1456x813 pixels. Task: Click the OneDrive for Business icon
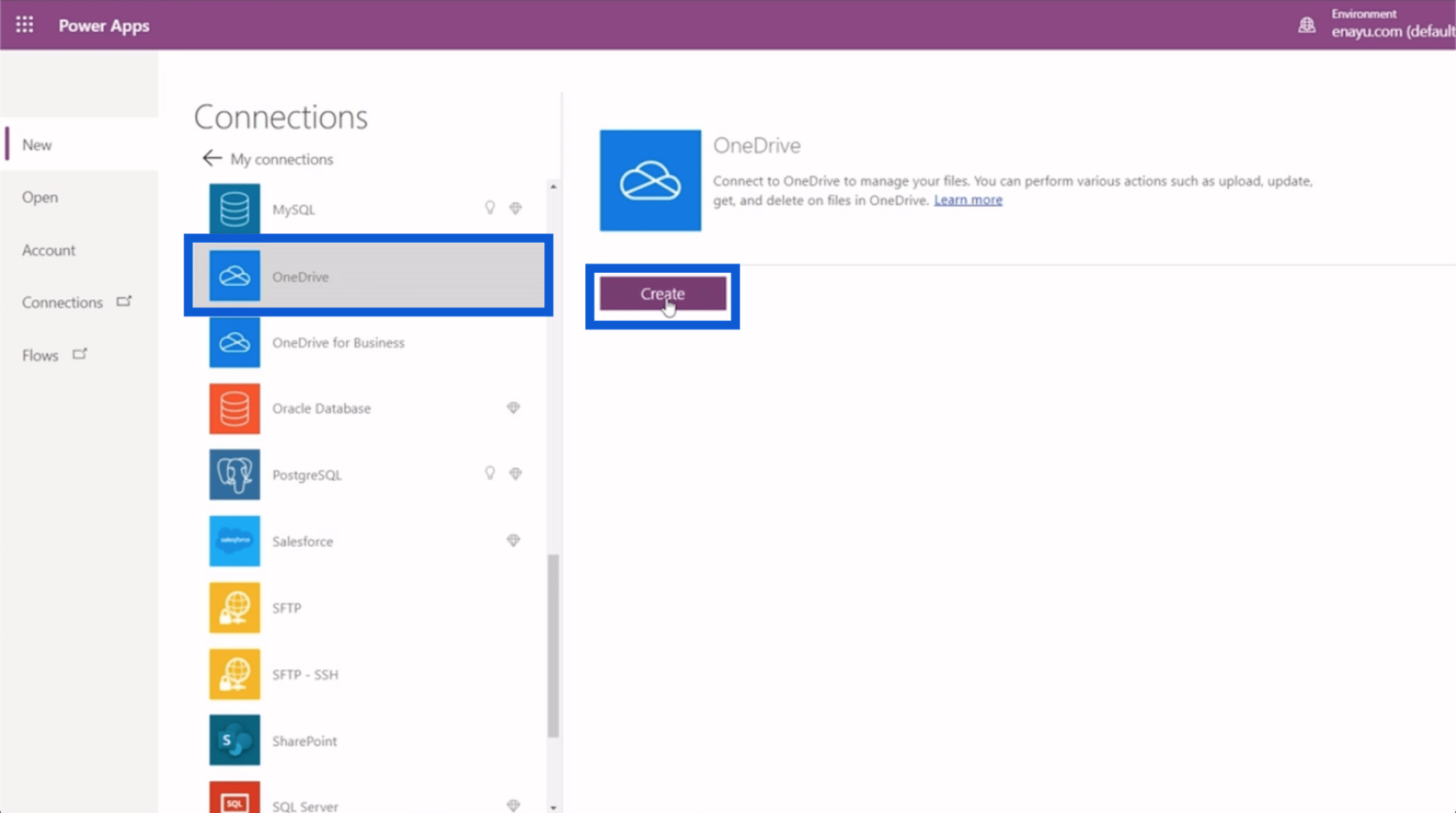click(234, 342)
